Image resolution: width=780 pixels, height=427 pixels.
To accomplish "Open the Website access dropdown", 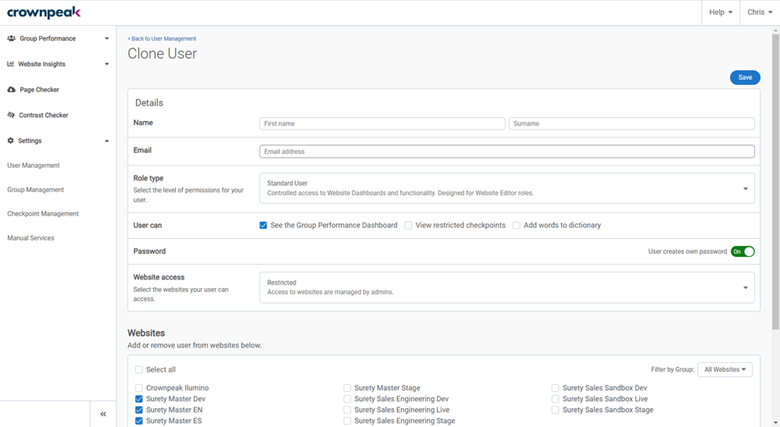I will (506, 287).
